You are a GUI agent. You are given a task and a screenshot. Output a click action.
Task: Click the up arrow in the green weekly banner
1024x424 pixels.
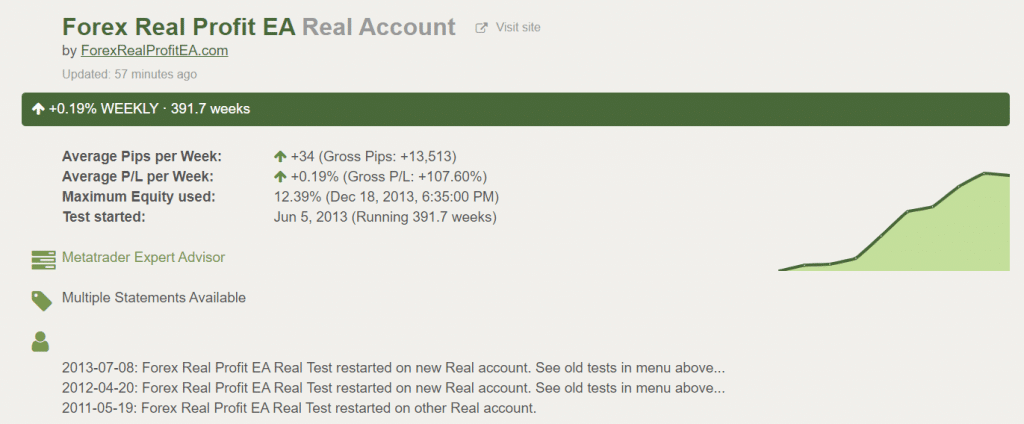(39, 109)
